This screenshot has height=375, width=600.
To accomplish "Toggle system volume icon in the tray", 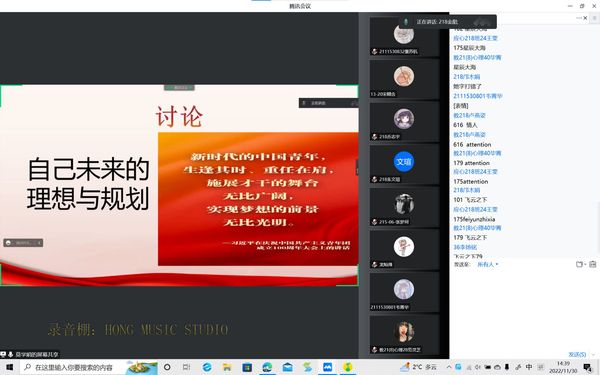I will (478, 367).
